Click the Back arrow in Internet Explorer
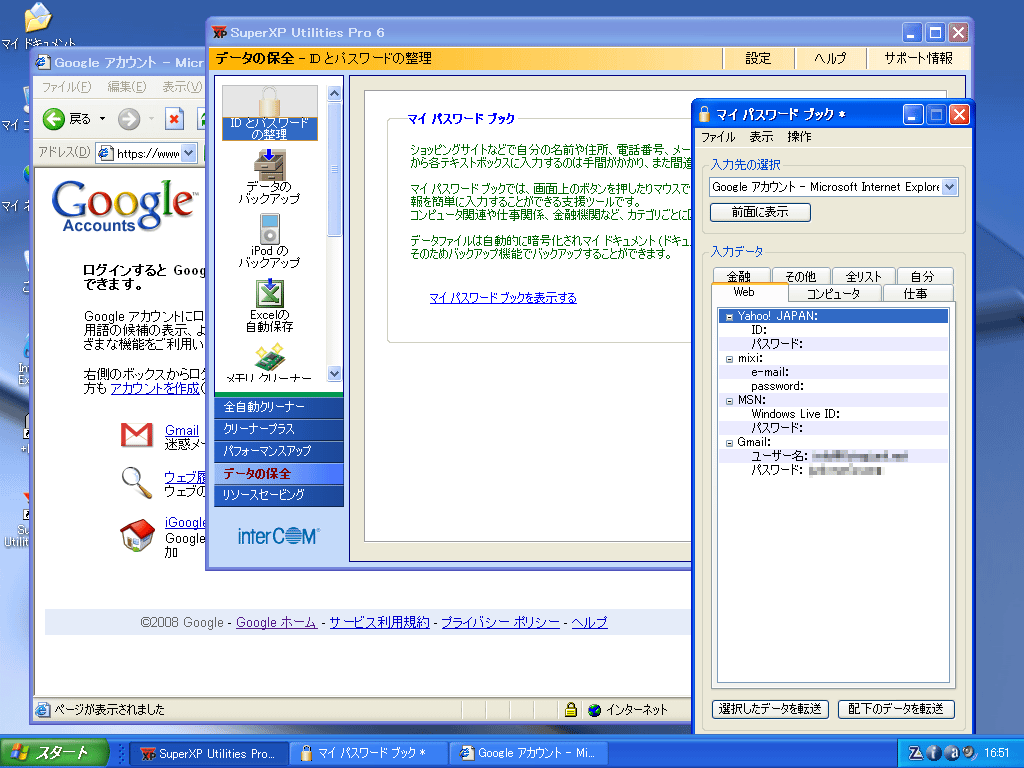This screenshot has width=1024, height=768. pos(54,119)
